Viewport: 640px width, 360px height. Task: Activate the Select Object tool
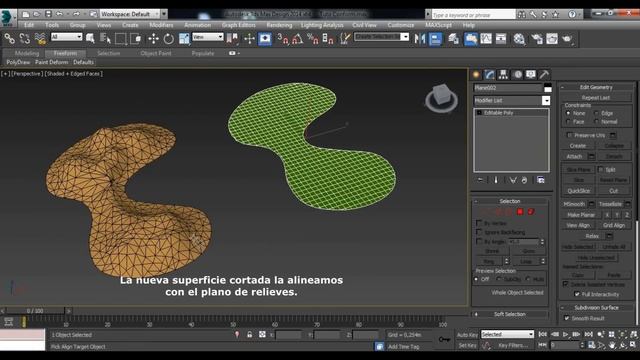pyautogui.click(x=90, y=39)
